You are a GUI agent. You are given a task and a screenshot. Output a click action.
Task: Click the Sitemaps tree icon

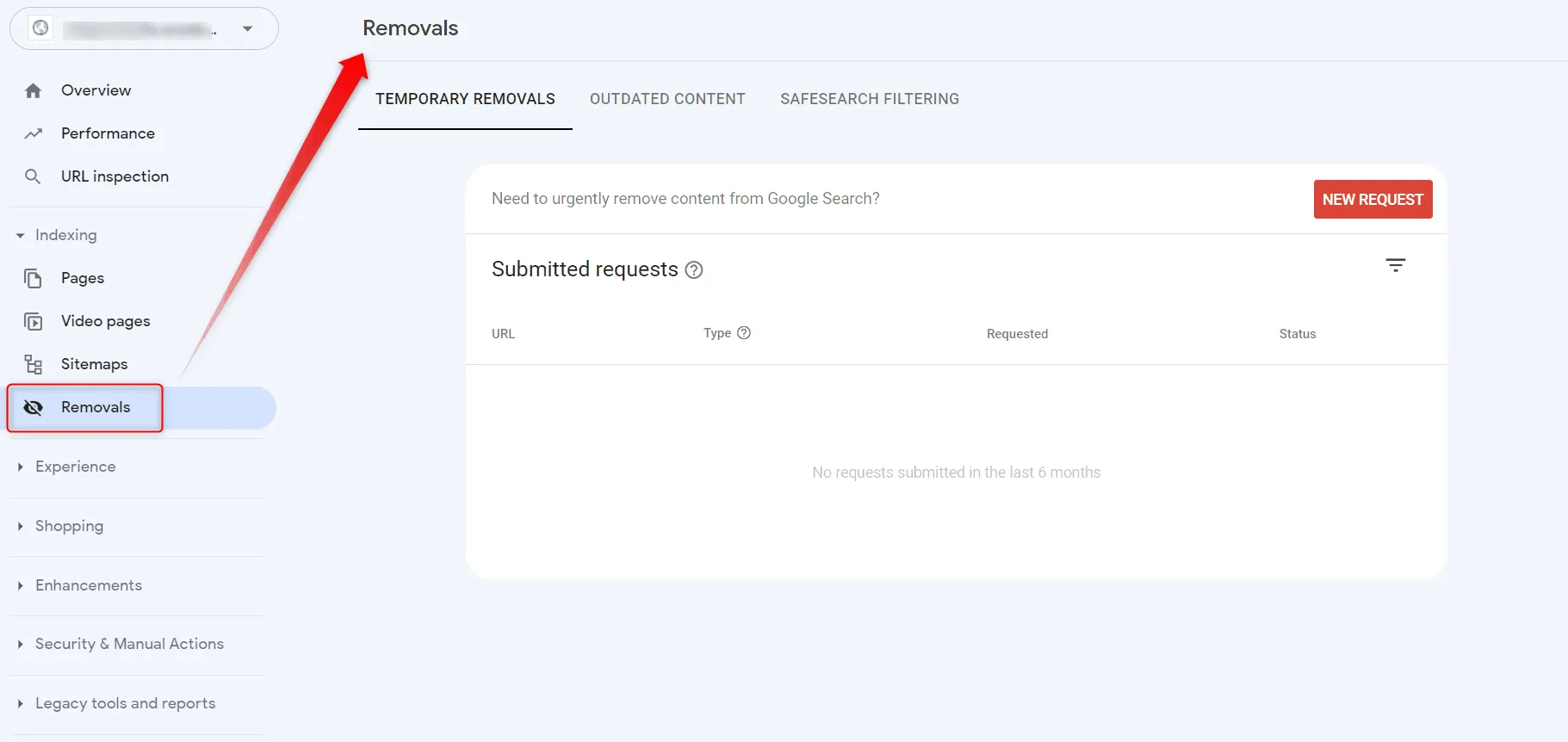click(x=34, y=364)
